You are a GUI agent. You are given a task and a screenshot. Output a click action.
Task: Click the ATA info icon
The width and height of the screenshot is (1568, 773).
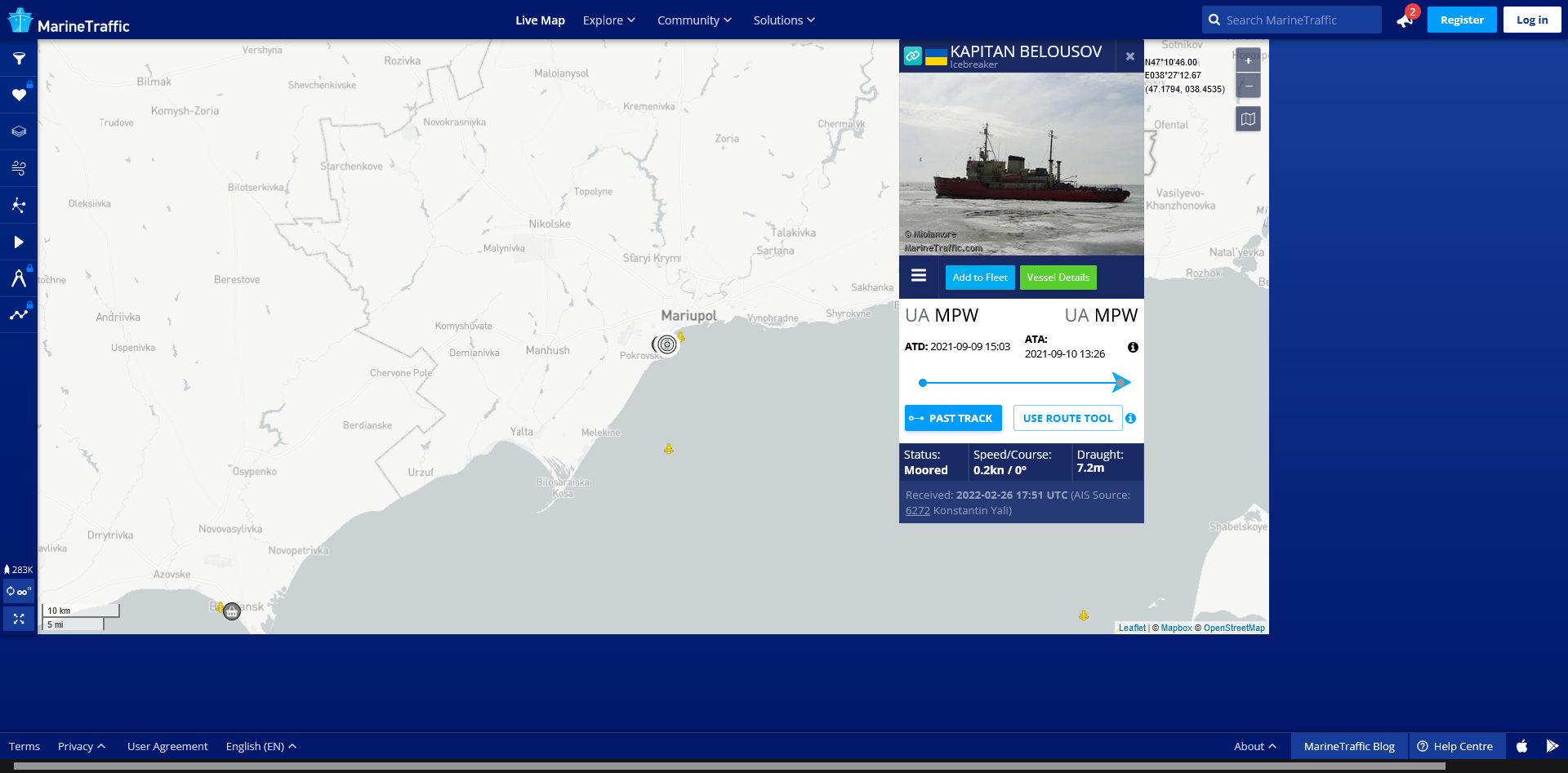click(1133, 347)
